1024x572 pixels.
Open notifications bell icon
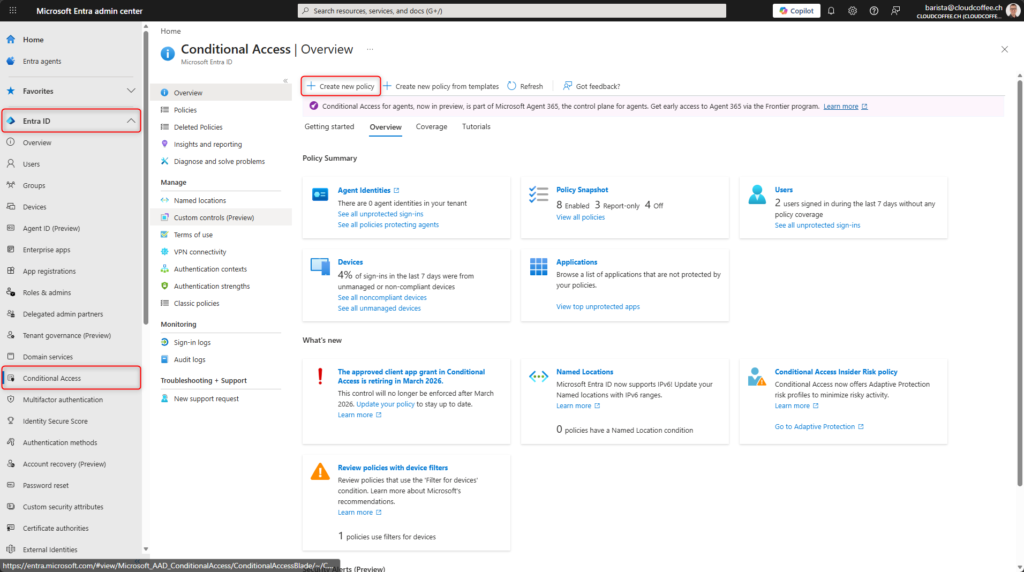click(831, 10)
